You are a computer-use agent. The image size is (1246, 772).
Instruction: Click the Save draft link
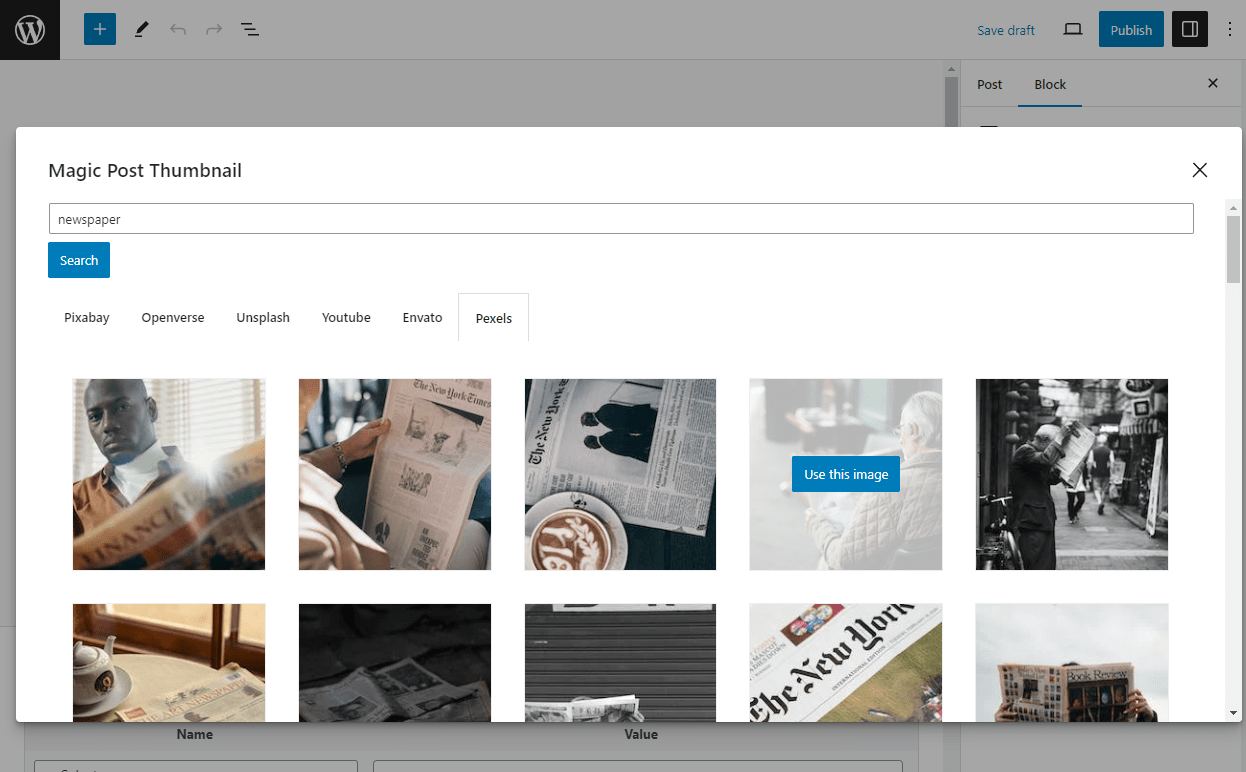1005,30
